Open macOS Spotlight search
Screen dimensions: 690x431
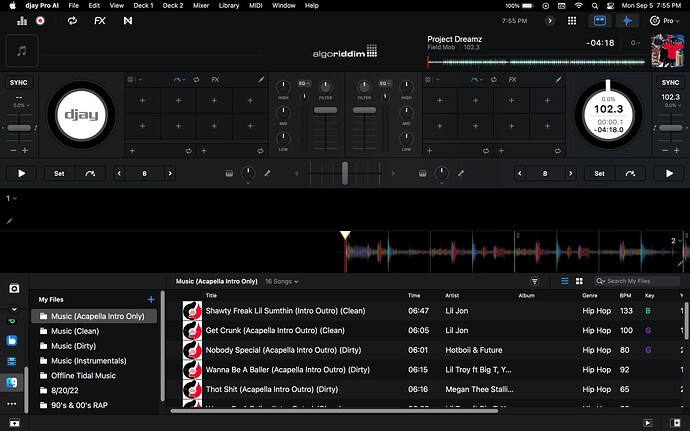(x=595, y=6)
